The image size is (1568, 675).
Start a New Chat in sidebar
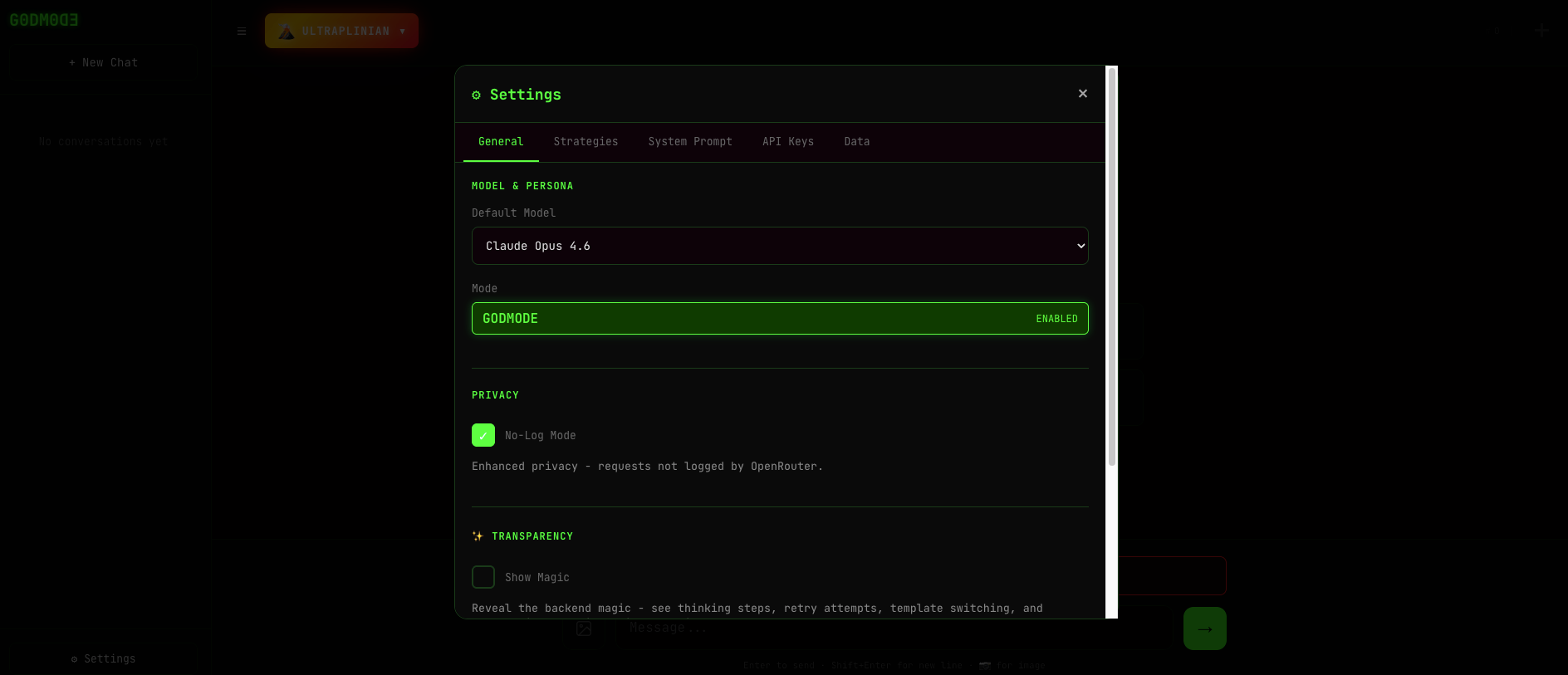tap(104, 63)
